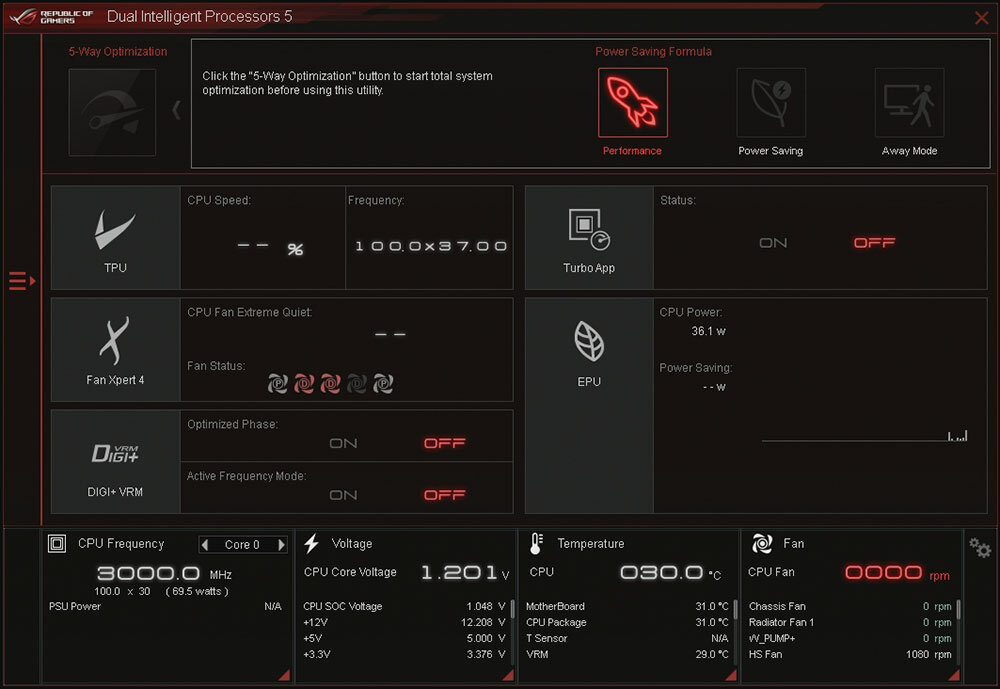1000x689 pixels.
Task: Click the first fan status icon
Action: coord(277,383)
